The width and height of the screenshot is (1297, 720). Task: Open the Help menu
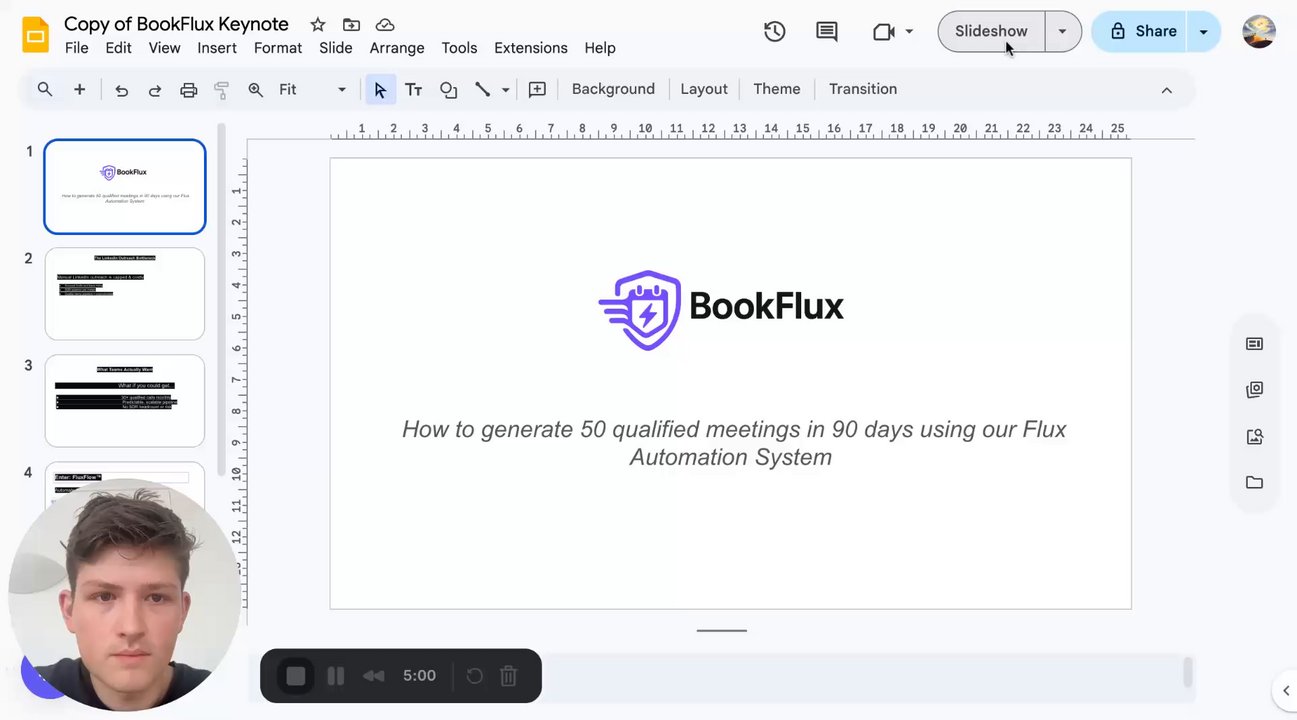pos(600,48)
